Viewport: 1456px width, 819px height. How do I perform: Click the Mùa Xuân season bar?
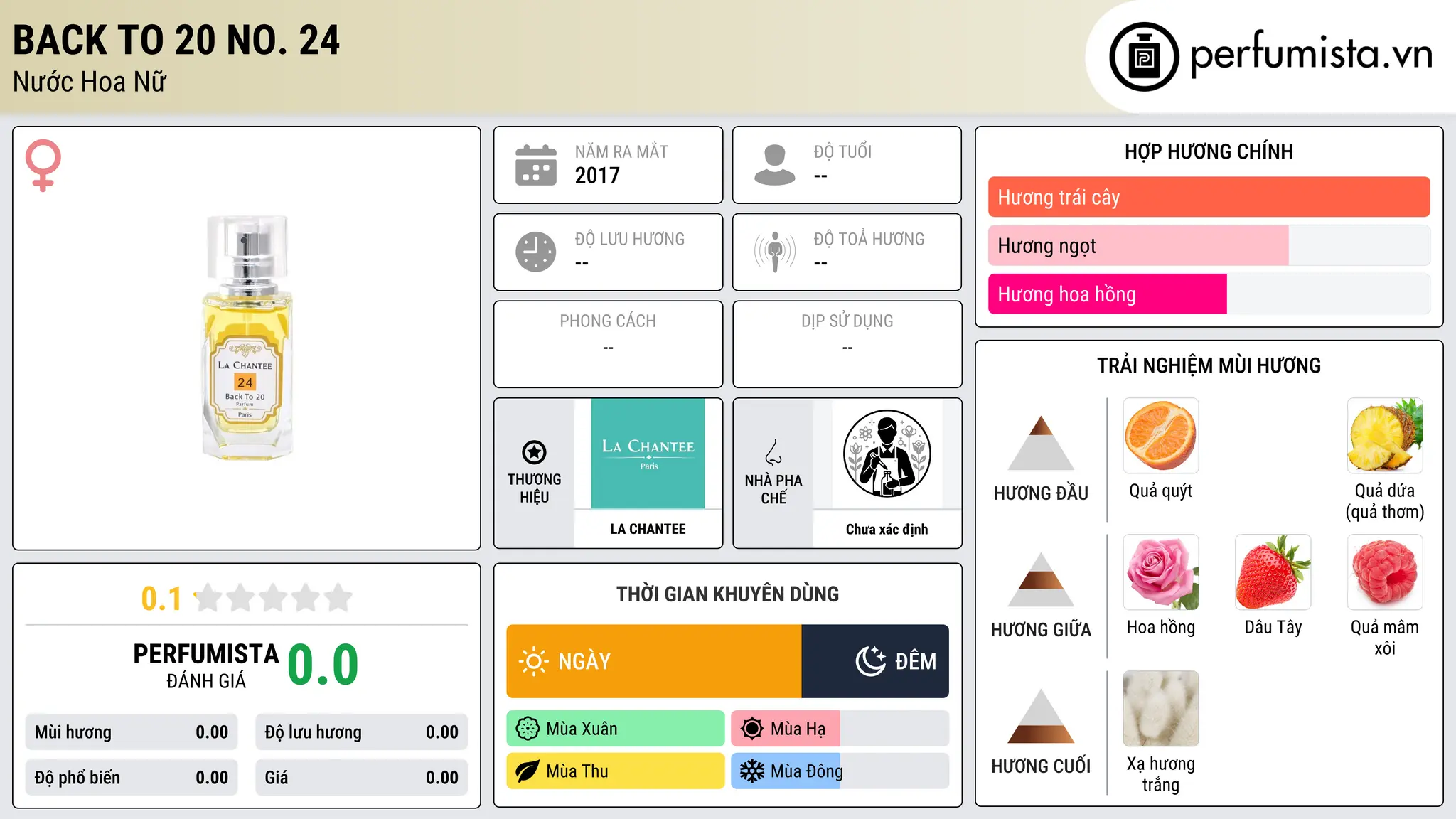pyautogui.click(x=616, y=729)
